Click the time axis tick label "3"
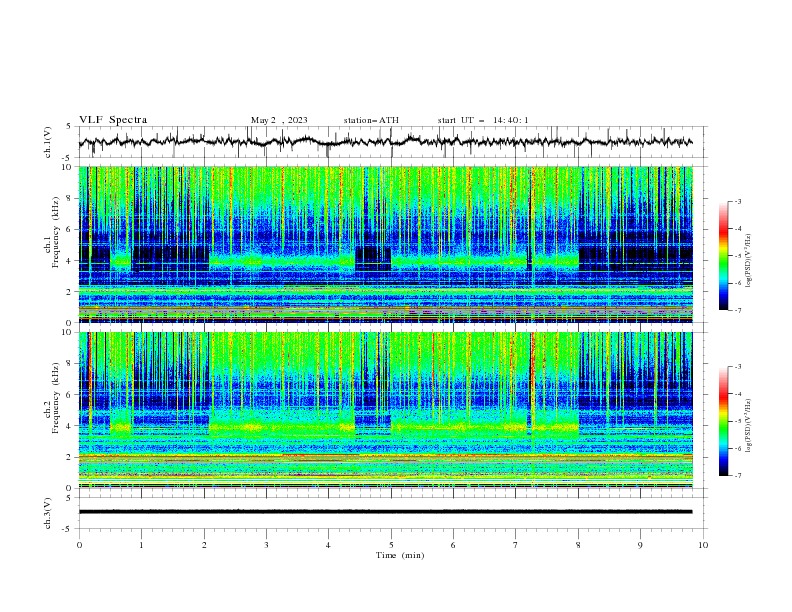 [266, 545]
